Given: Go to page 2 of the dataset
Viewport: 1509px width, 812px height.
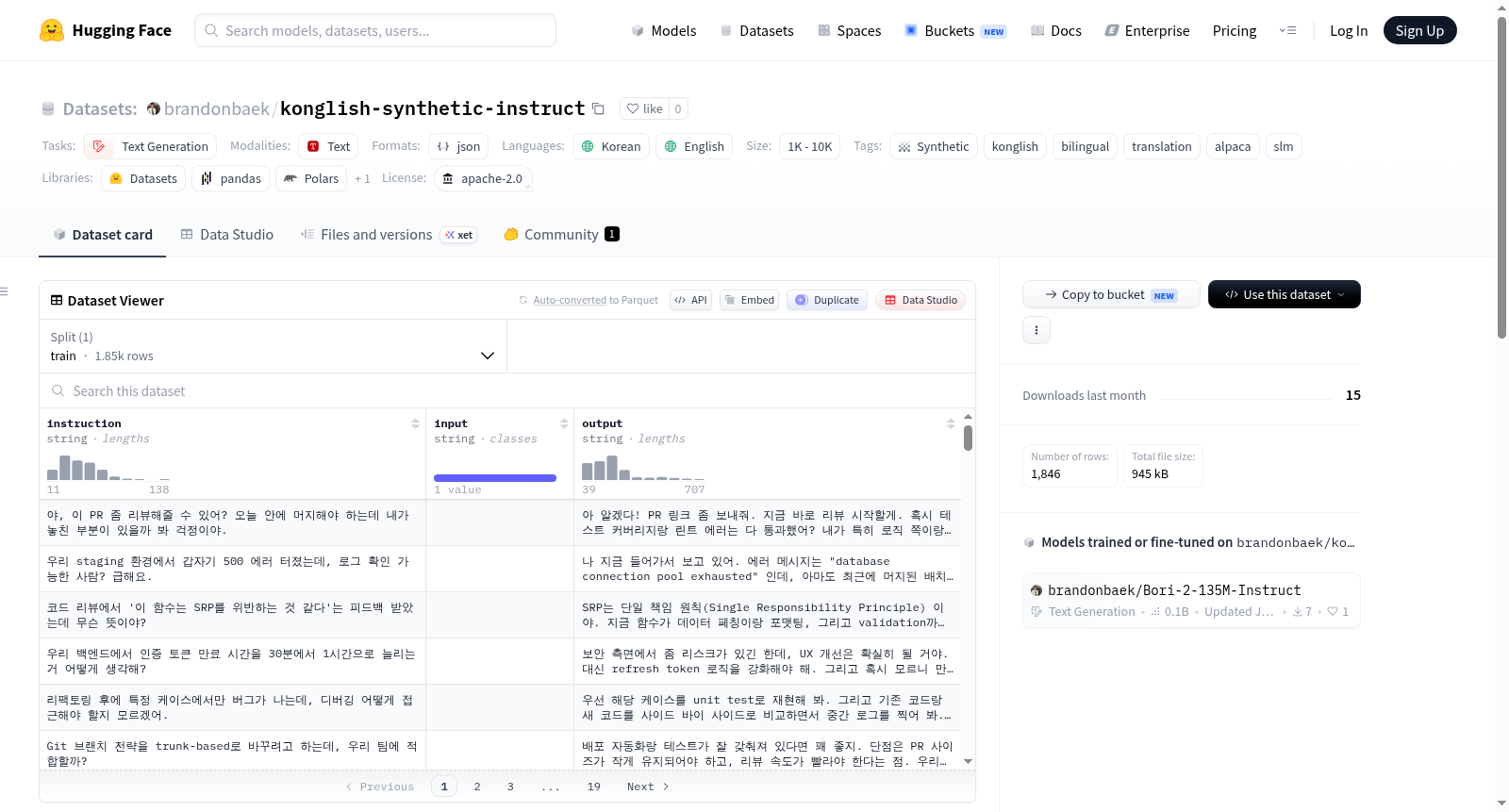Looking at the screenshot, I should coord(477,787).
